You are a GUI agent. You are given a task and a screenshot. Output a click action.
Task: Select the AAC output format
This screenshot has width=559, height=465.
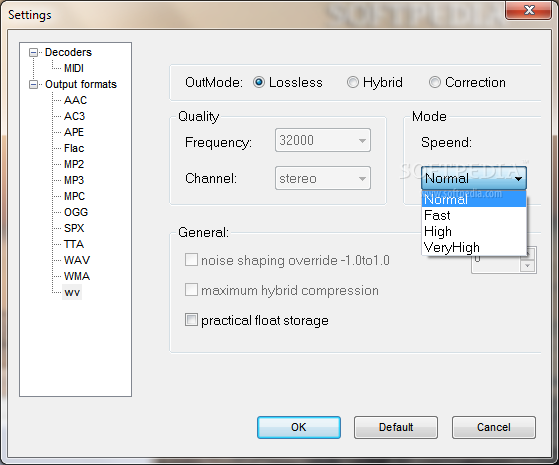tap(75, 100)
